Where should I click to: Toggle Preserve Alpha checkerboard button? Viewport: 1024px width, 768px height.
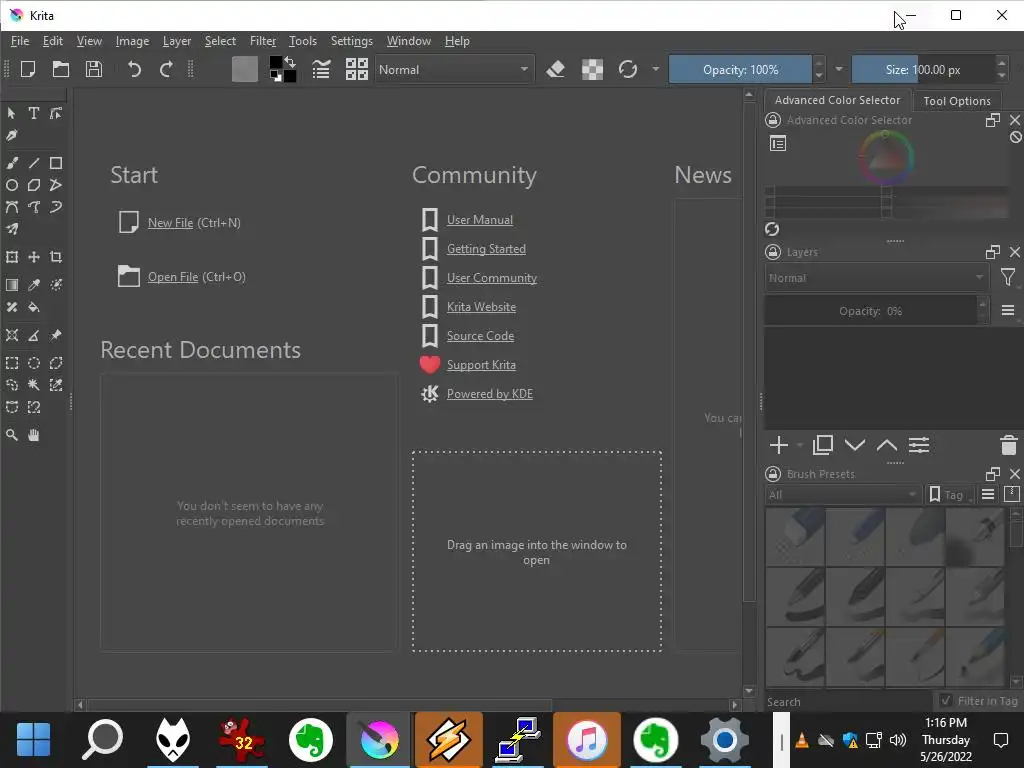592,69
